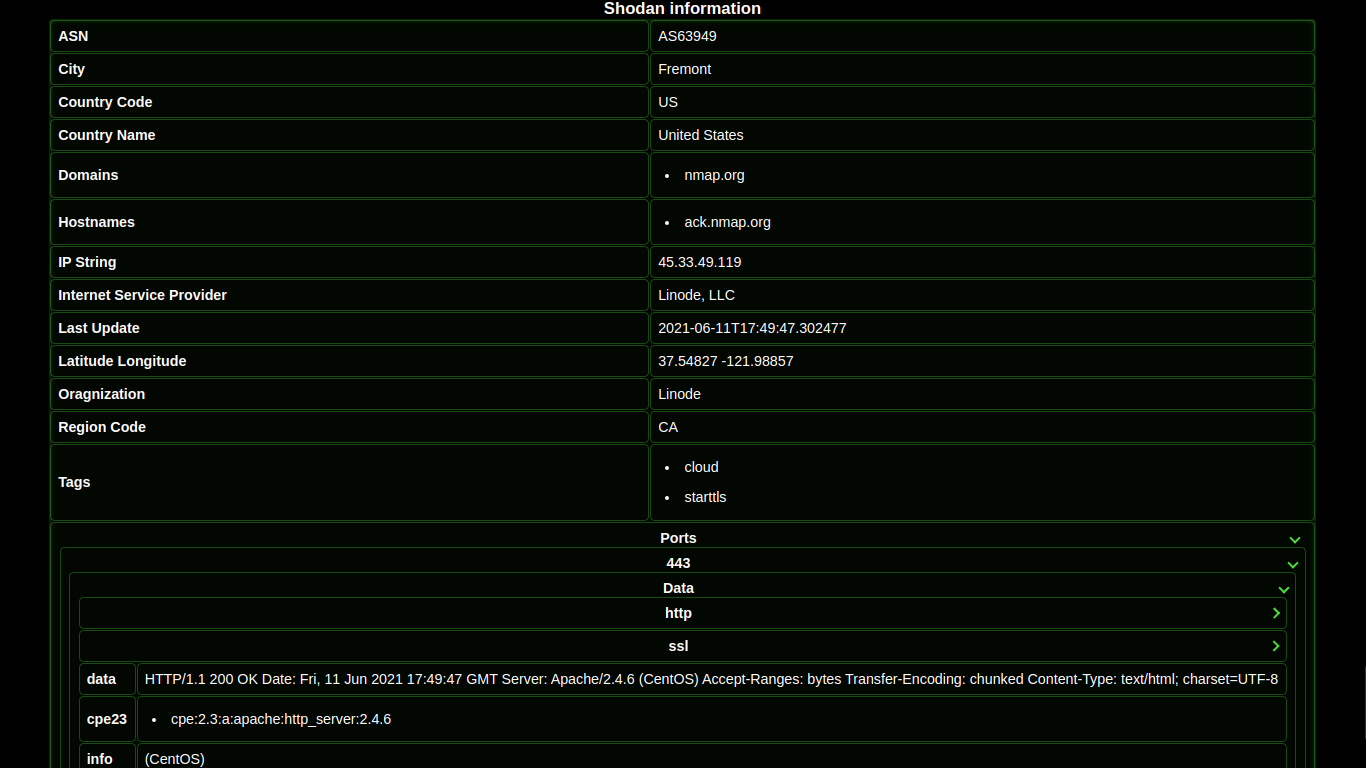Select the (CentOS) info value
This screenshot has width=1366, height=768.
click(175, 759)
